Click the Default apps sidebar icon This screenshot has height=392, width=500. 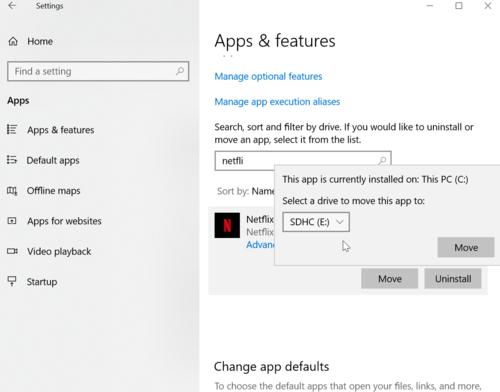(x=12, y=160)
